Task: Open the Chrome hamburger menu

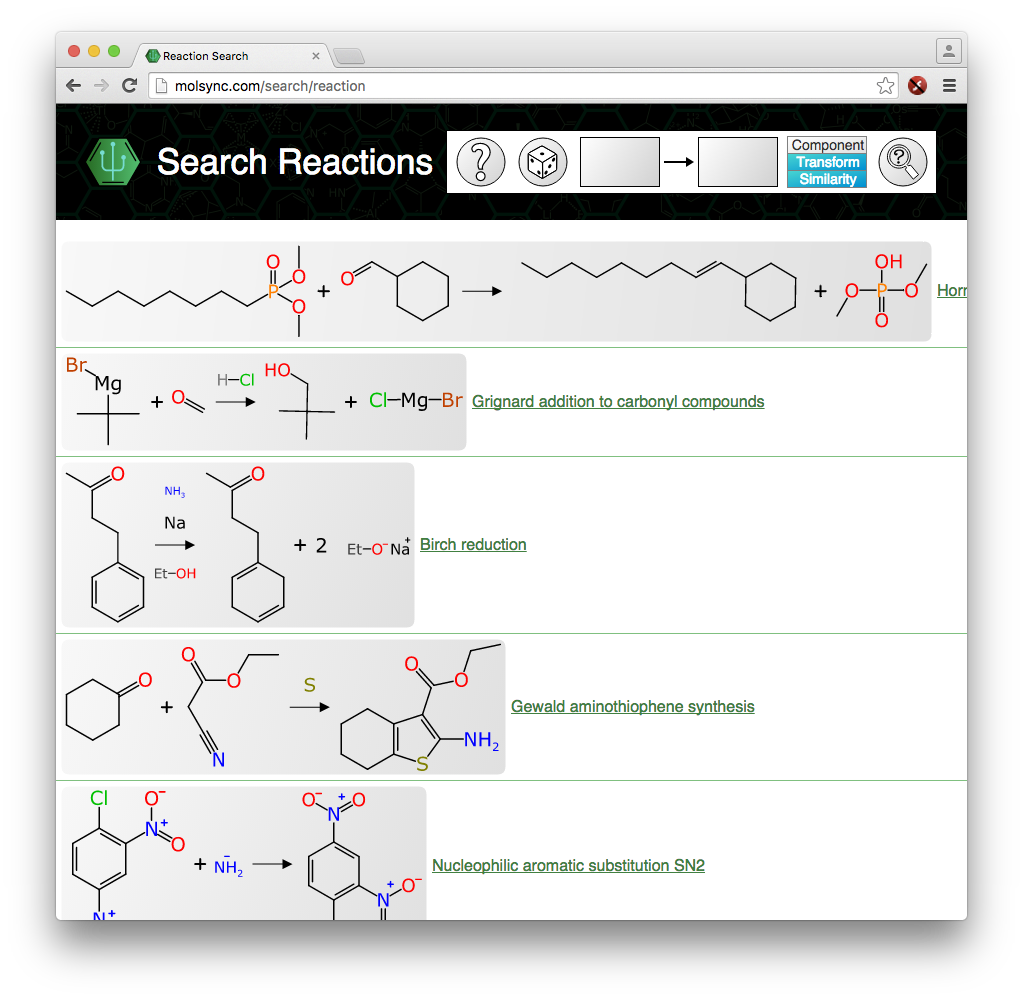Action: (948, 85)
